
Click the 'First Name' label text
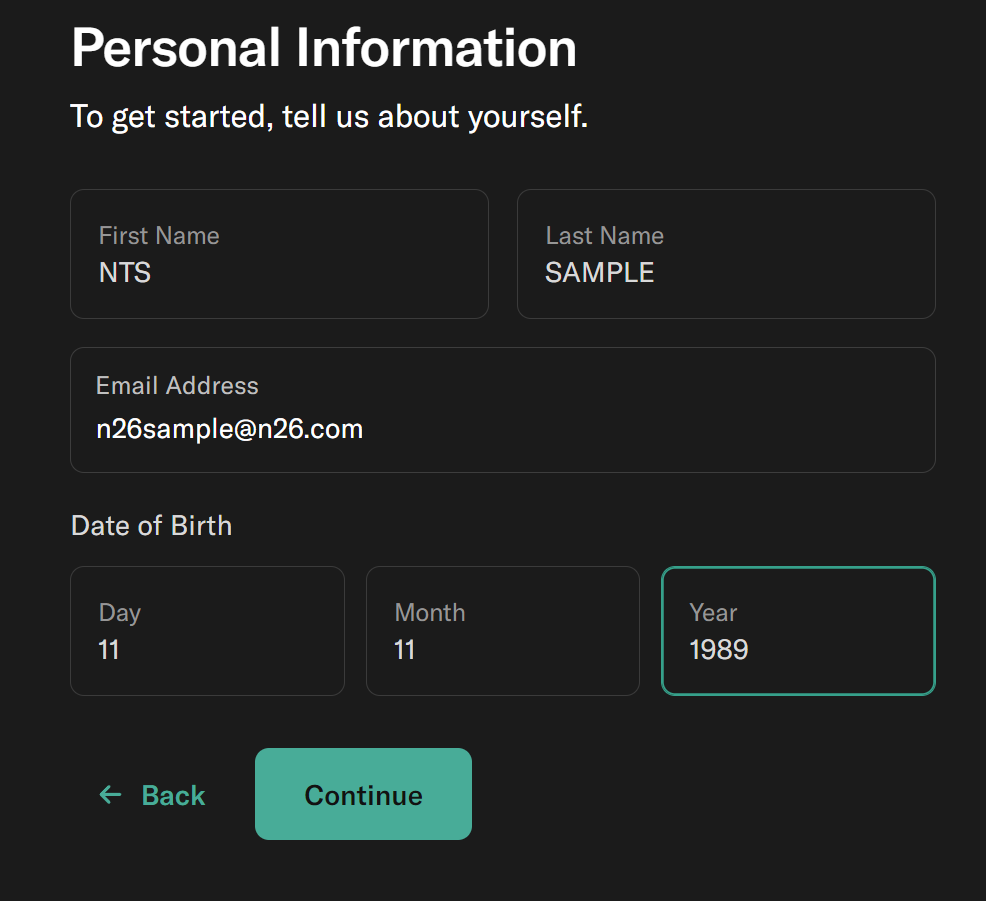click(159, 236)
